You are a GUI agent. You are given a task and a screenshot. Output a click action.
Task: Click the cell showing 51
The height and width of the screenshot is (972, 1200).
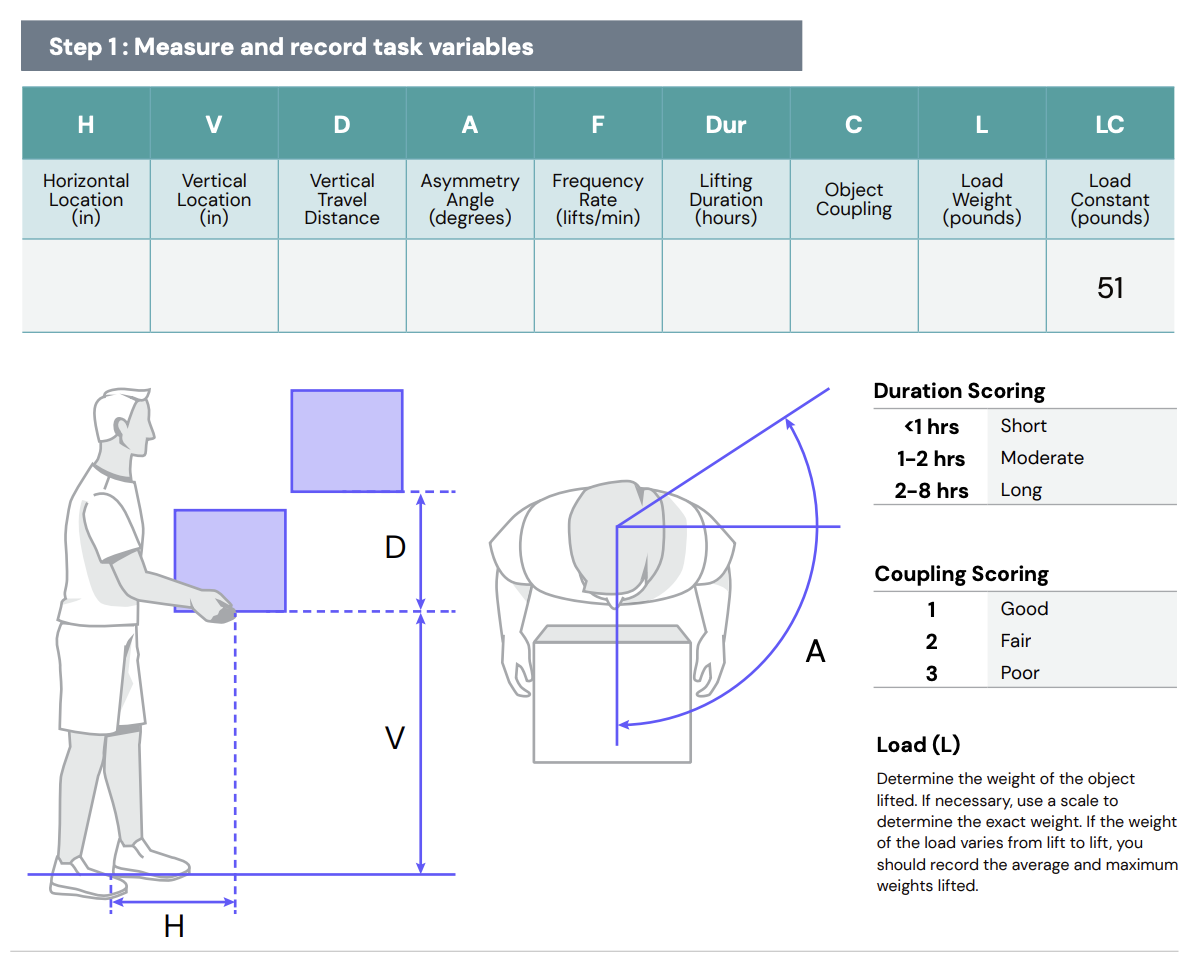pos(1110,286)
